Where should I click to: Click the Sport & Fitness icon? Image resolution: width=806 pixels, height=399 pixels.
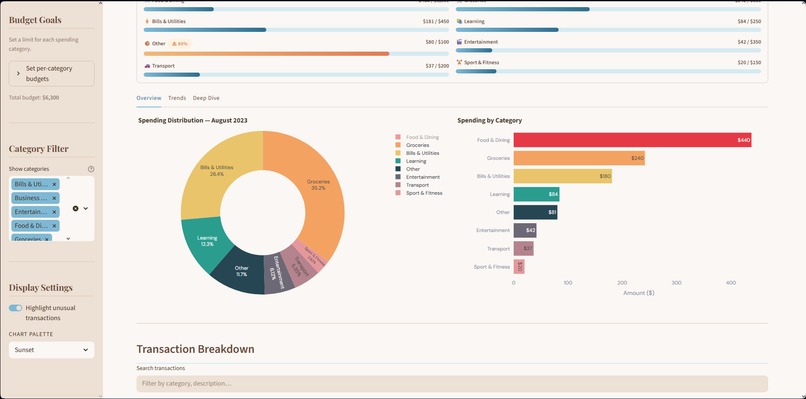pos(459,62)
